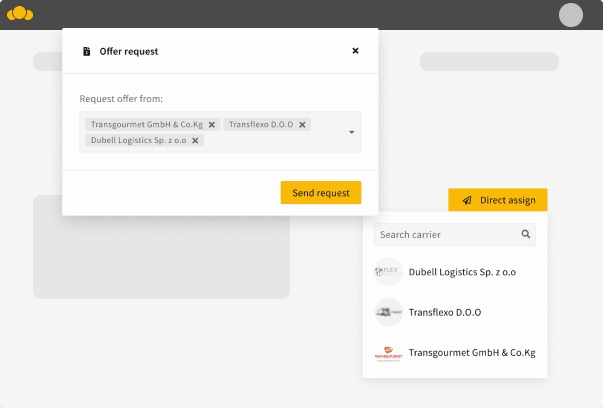Screen dimensions: 603x408
Task: Click the Transgourmet logo in carrier list
Action: tap(388, 353)
